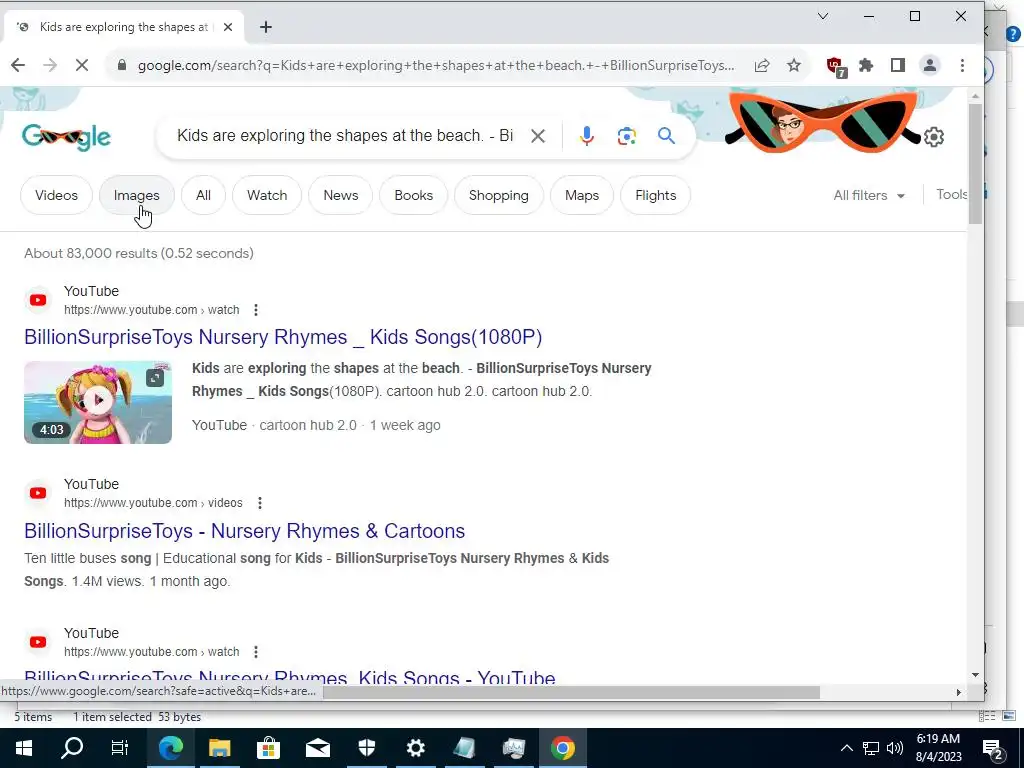The width and height of the screenshot is (1024, 768).
Task: Open Windows Security shield on taskbar
Action: point(366,748)
